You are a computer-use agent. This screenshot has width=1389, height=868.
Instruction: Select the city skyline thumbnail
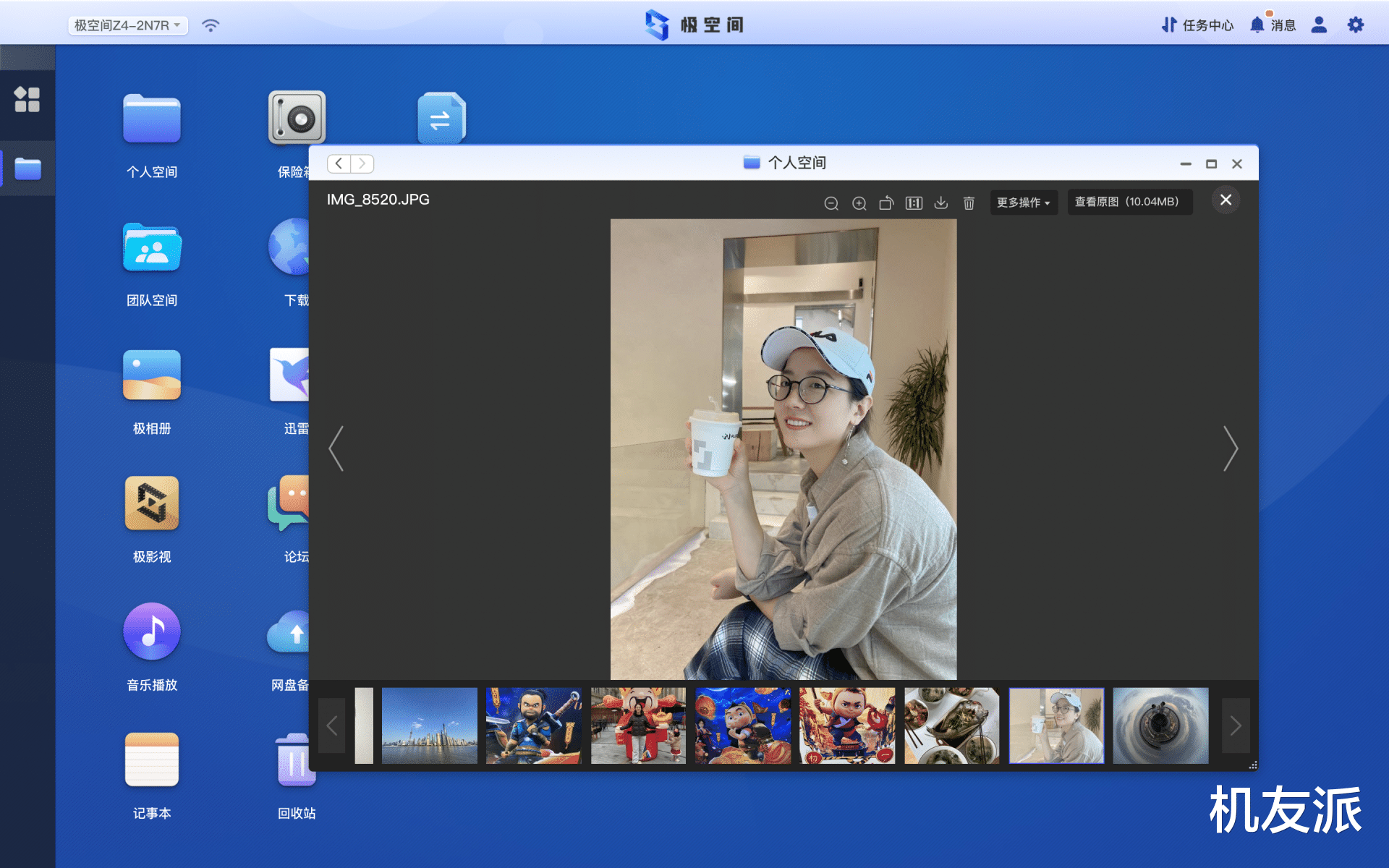(x=430, y=726)
